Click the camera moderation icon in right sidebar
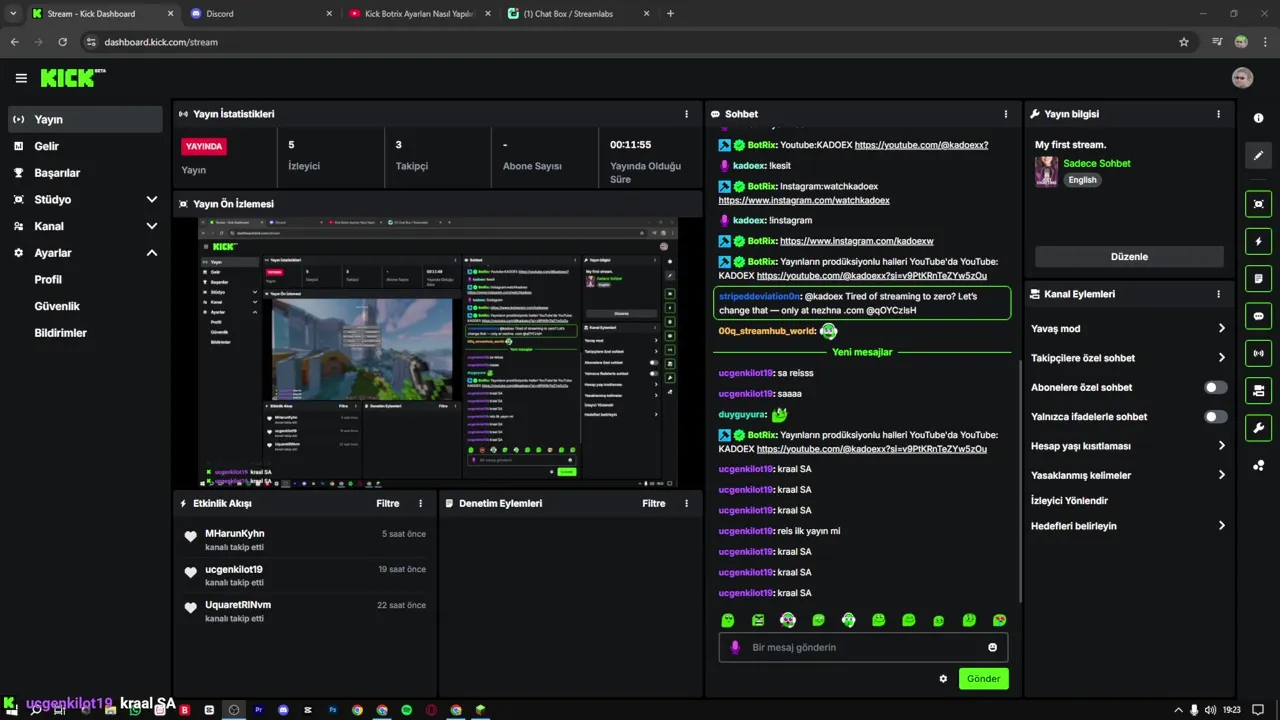The image size is (1280, 720). coord(1258,390)
